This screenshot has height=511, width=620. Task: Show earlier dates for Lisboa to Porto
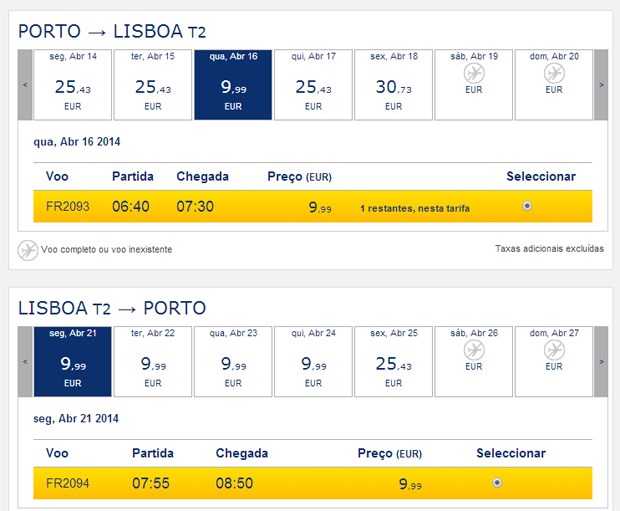point(24,362)
